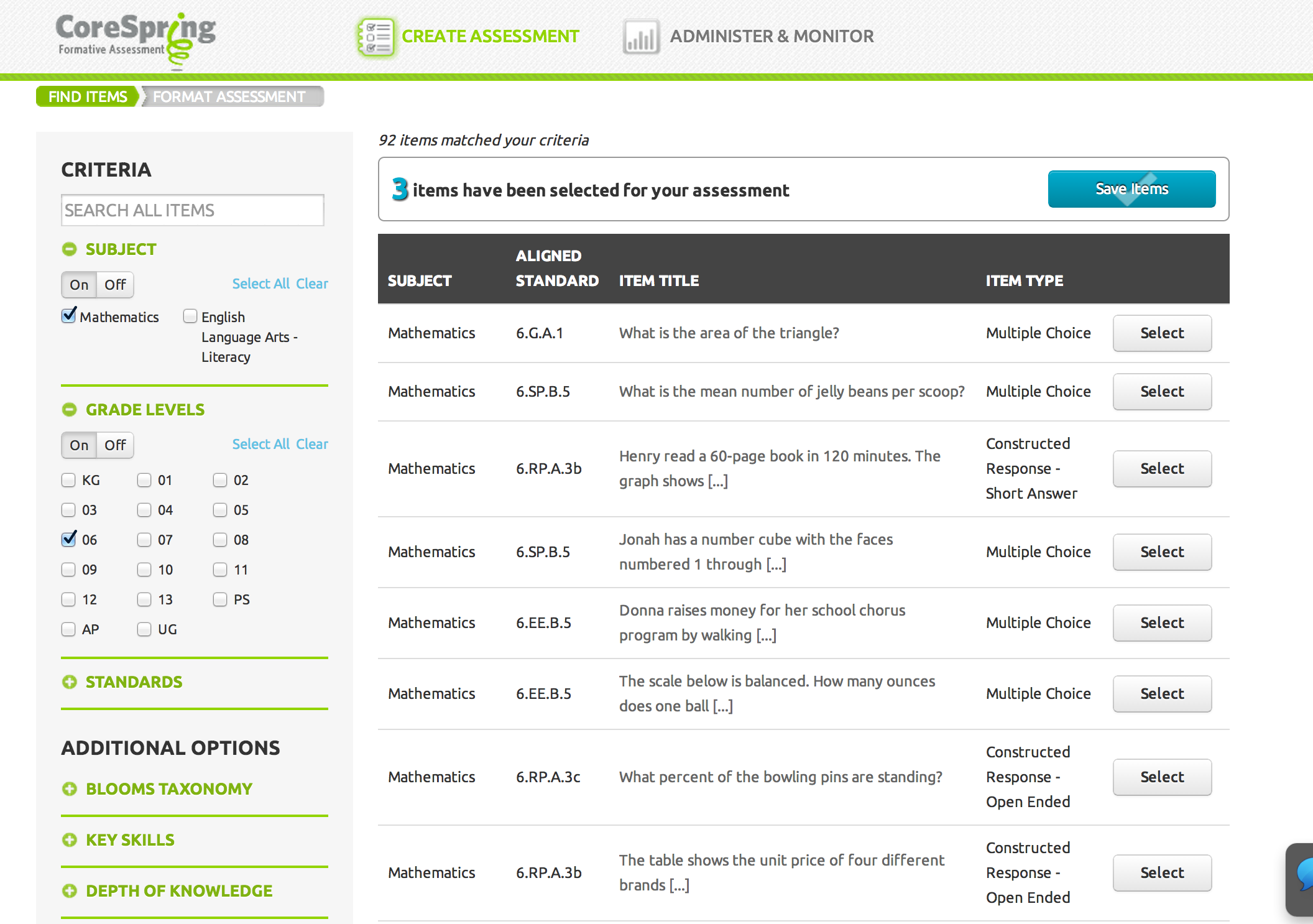
Task: Click the Administer & Monitor chart icon
Action: [x=640, y=37]
